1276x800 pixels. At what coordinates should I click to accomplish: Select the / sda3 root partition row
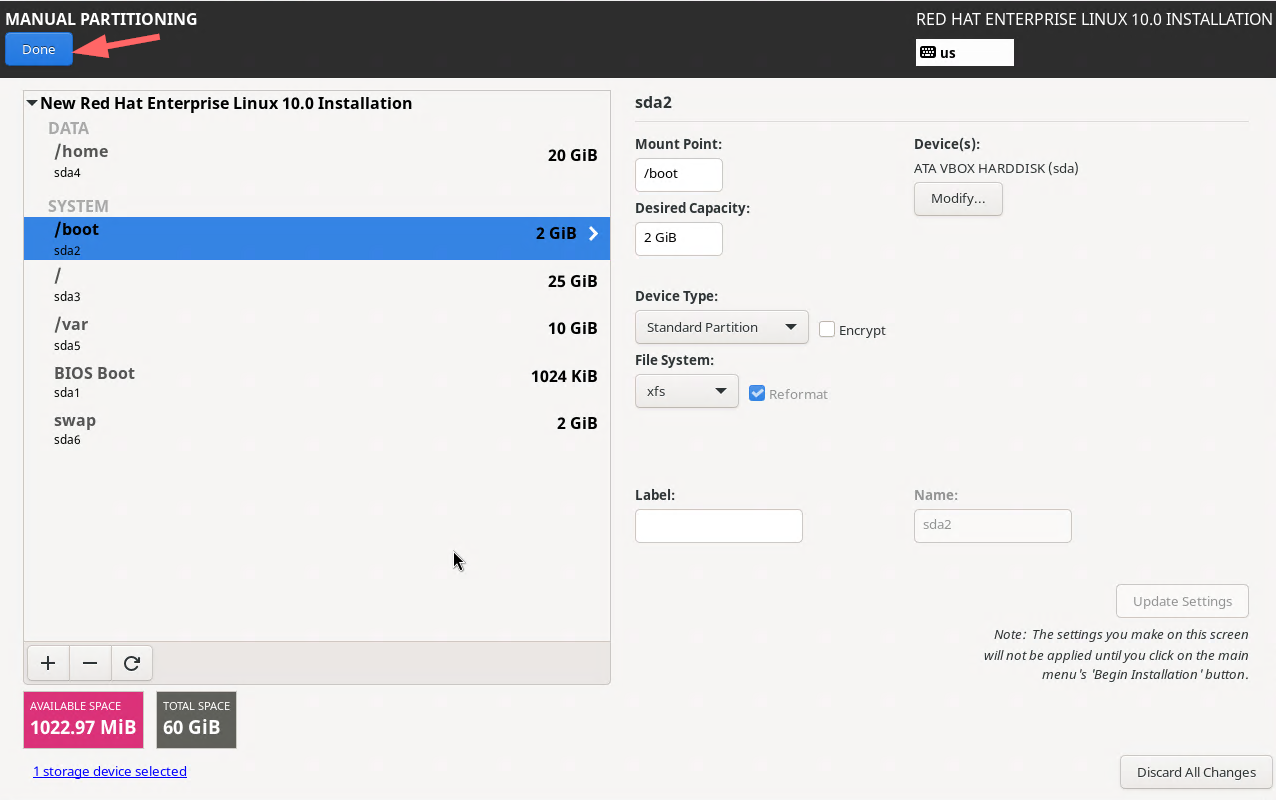coord(317,287)
